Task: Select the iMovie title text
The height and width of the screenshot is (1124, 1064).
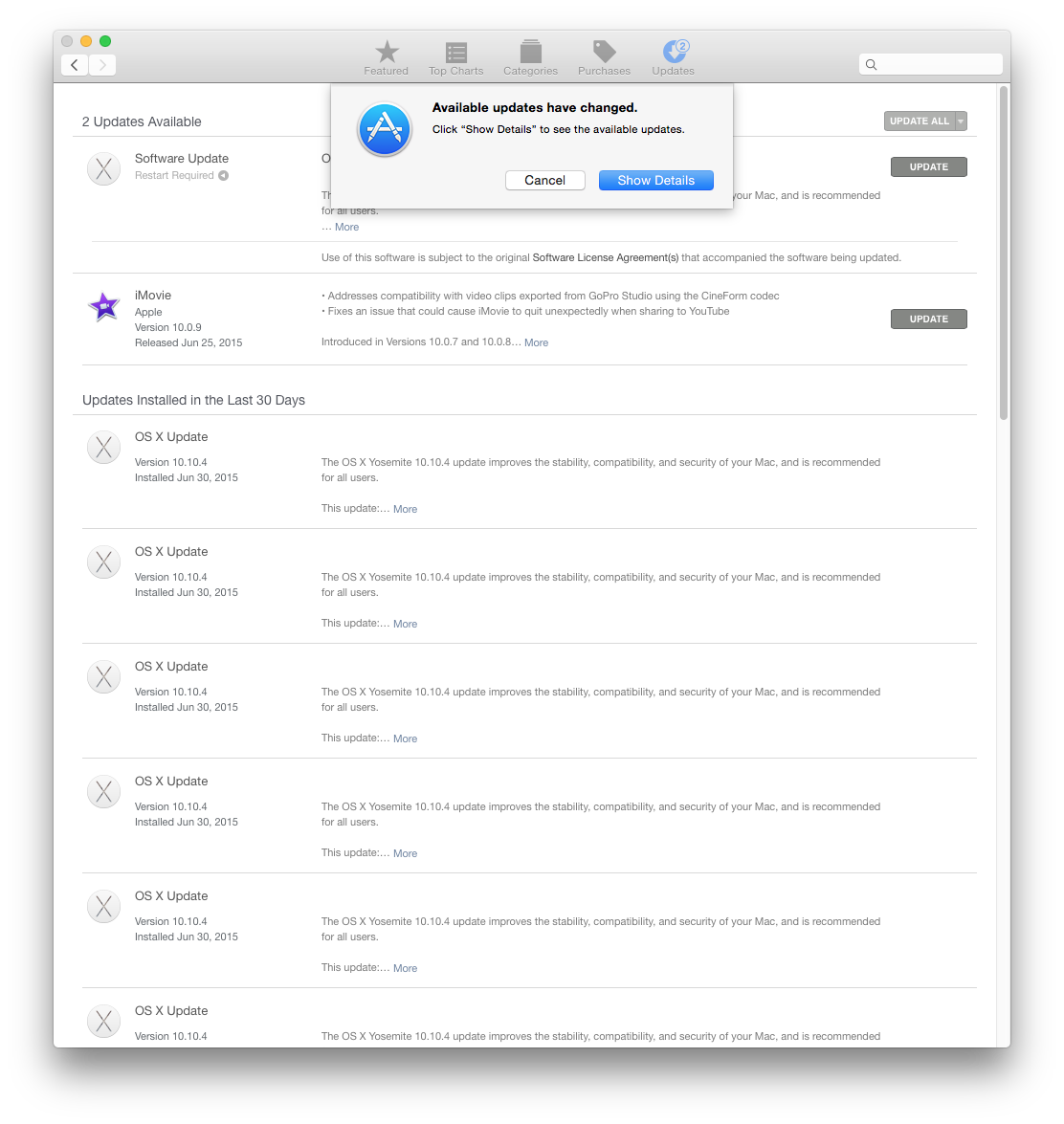Action: point(153,296)
